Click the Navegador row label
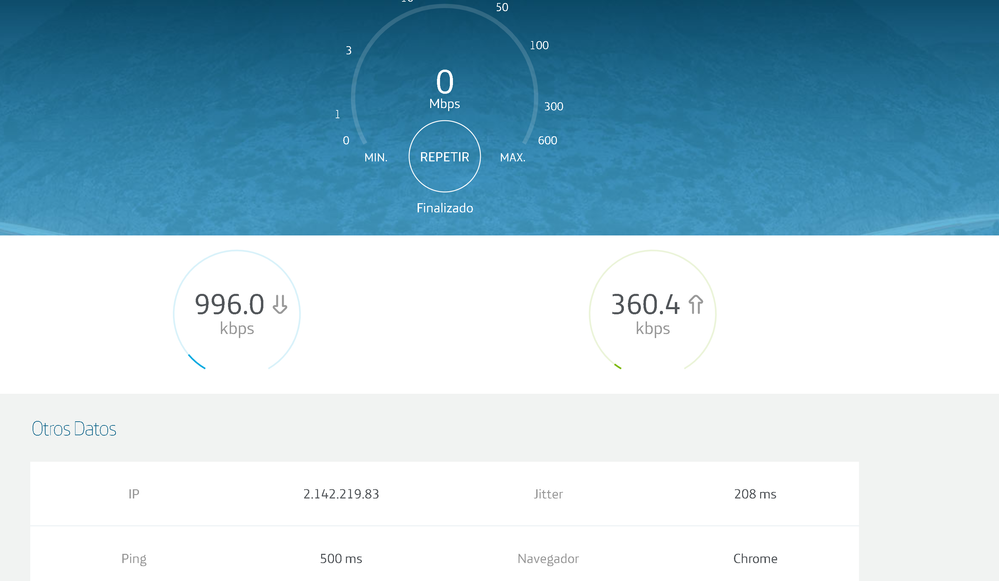Screen dimensions: 999x581 click(548, 559)
